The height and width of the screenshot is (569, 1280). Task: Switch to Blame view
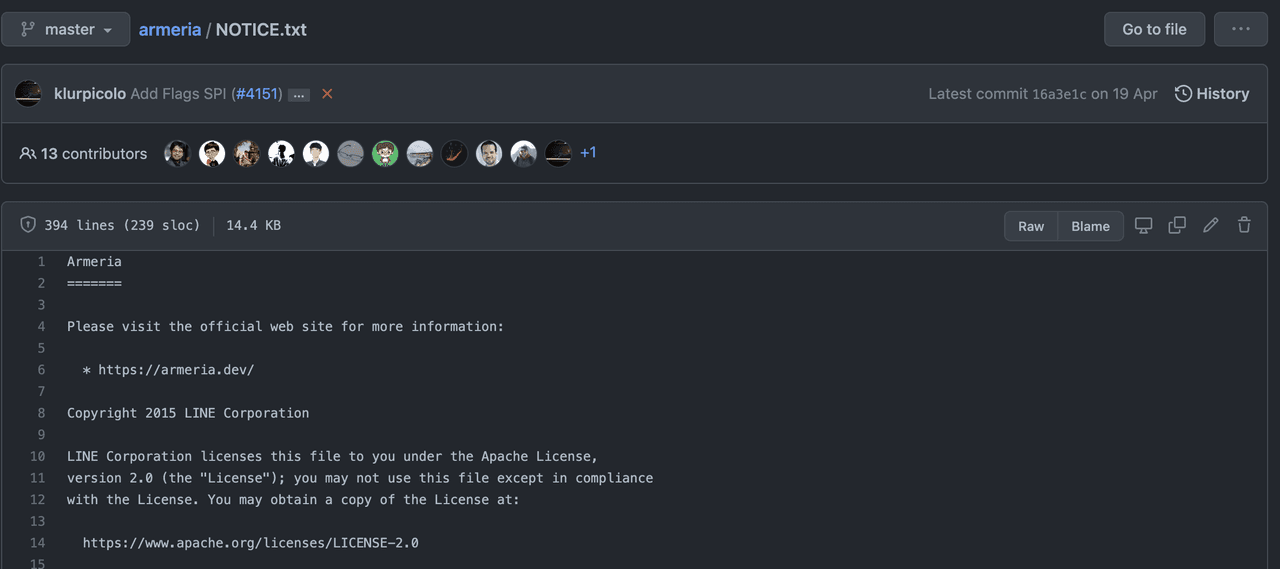pyautogui.click(x=1090, y=226)
